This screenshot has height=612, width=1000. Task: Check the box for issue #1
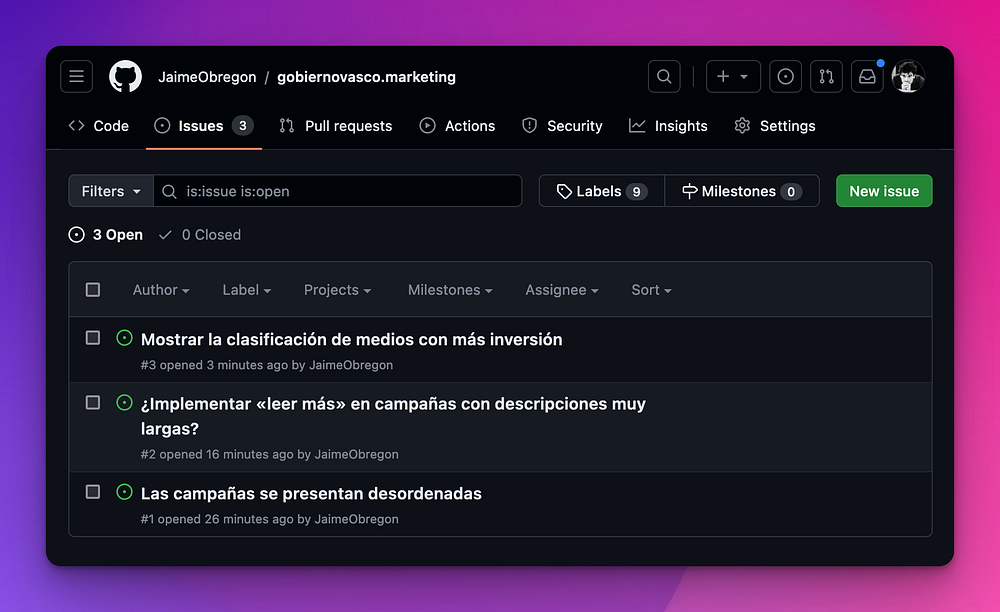coord(93,492)
